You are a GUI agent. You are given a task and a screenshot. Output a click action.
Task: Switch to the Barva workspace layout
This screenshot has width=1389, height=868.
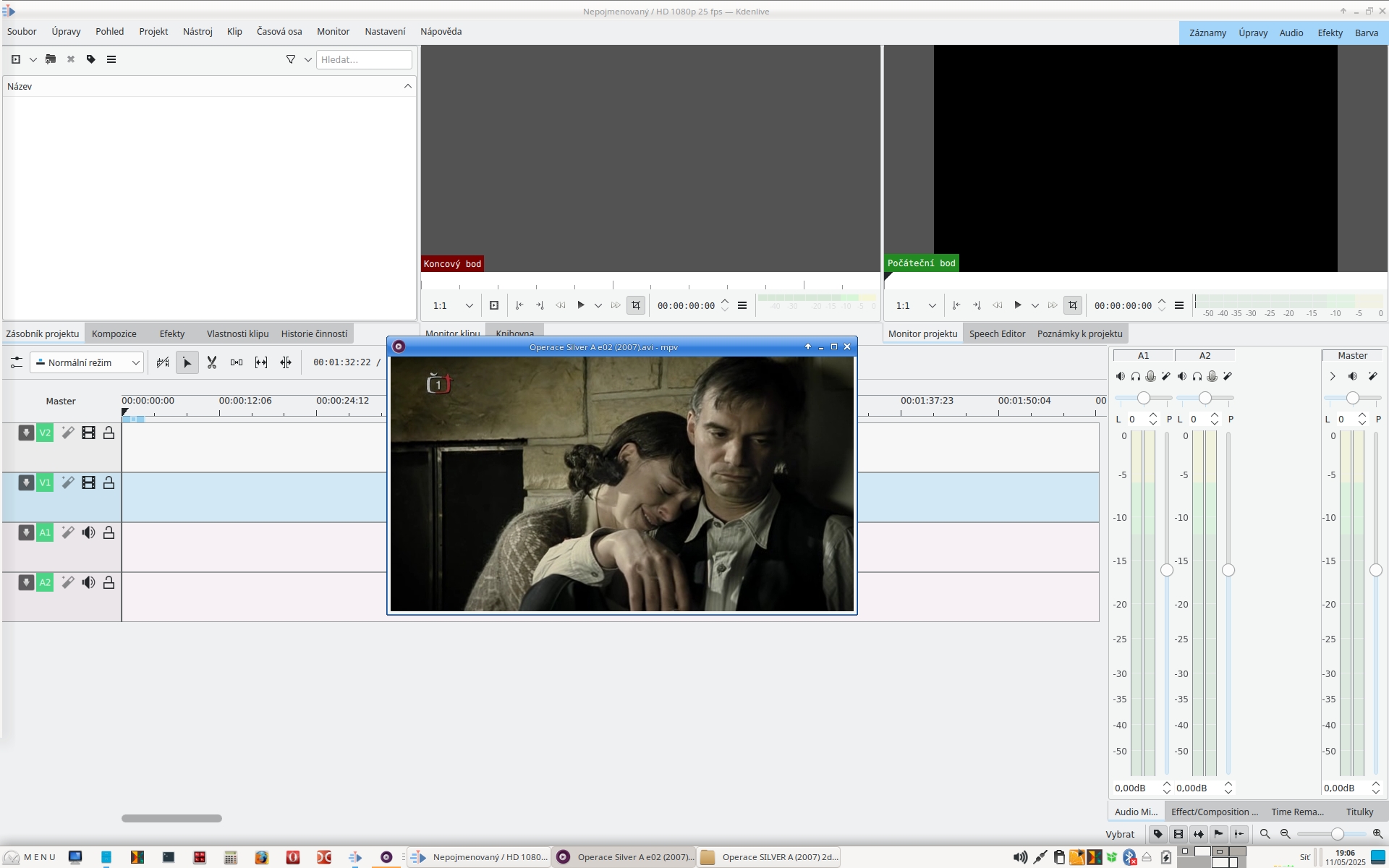[1367, 33]
